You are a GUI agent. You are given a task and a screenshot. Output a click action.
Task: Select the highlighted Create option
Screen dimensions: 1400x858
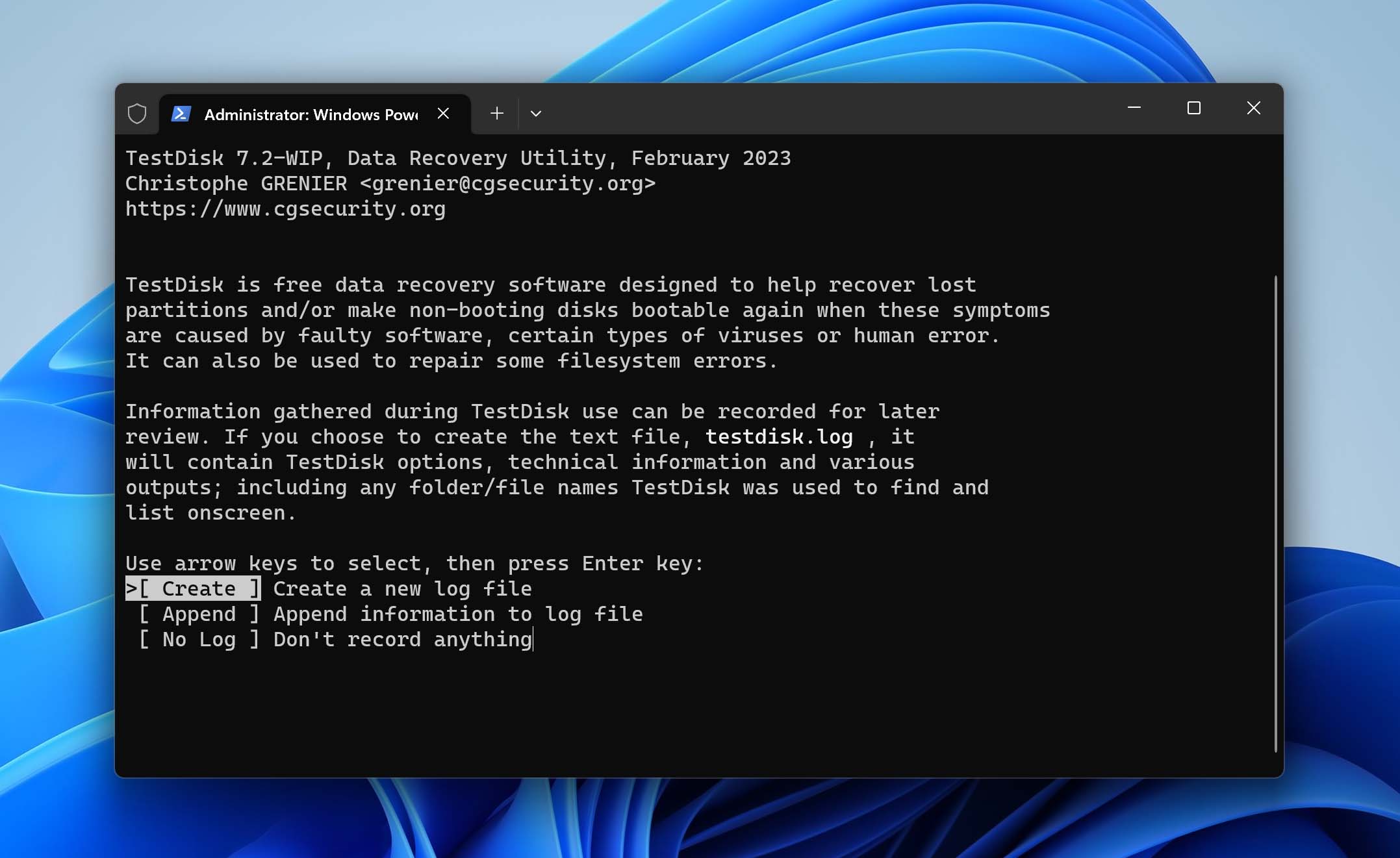pos(193,588)
